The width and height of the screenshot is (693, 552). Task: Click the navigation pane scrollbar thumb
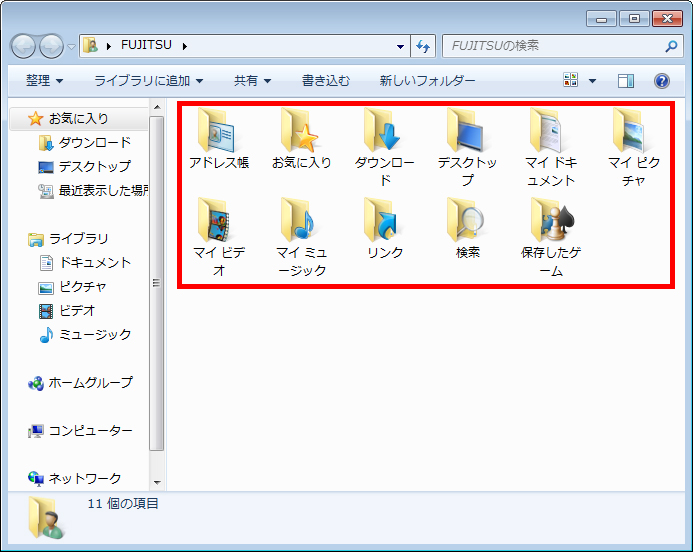pyautogui.click(x=156, y=283)
